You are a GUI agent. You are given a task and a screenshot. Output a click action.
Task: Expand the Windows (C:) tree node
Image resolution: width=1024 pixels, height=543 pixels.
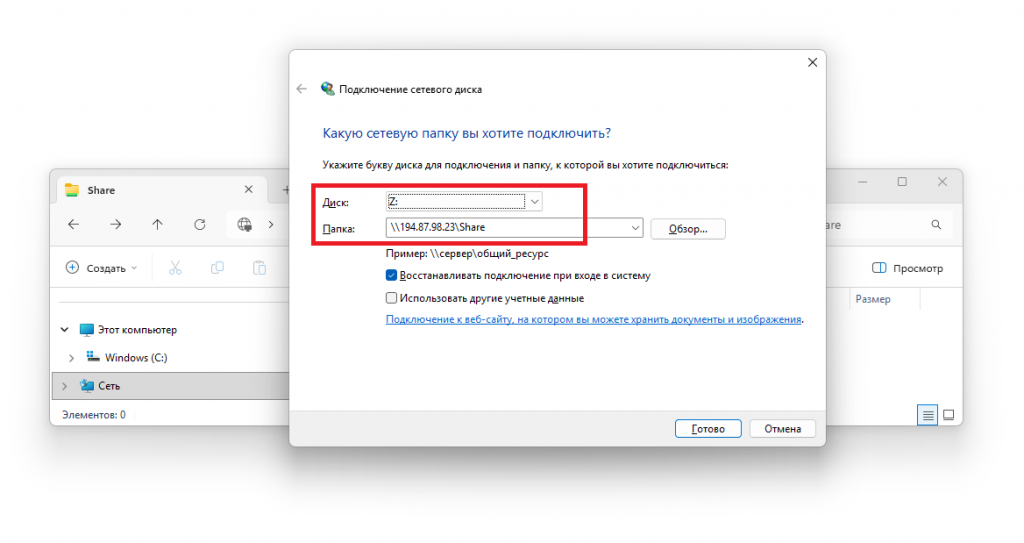pyautogui.click(x=71, y=358)
